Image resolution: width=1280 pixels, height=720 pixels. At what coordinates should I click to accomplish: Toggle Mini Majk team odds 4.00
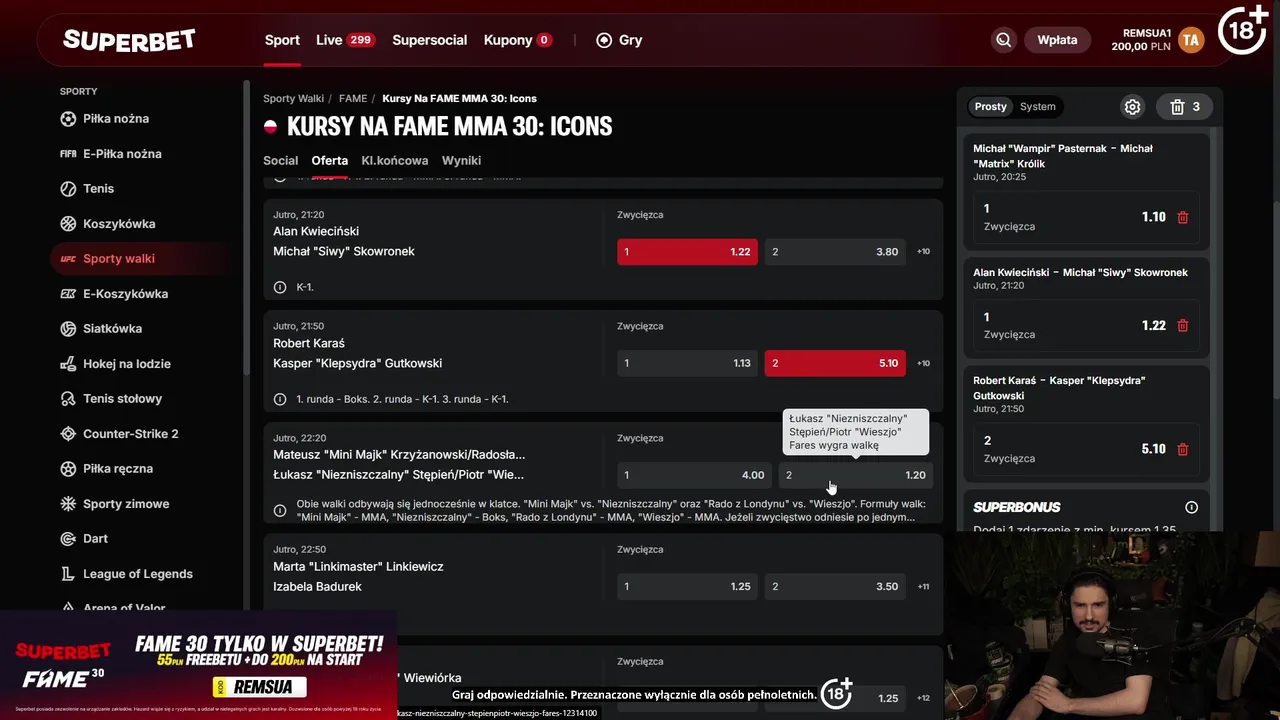pyautogui.click(x=694, y=475)
